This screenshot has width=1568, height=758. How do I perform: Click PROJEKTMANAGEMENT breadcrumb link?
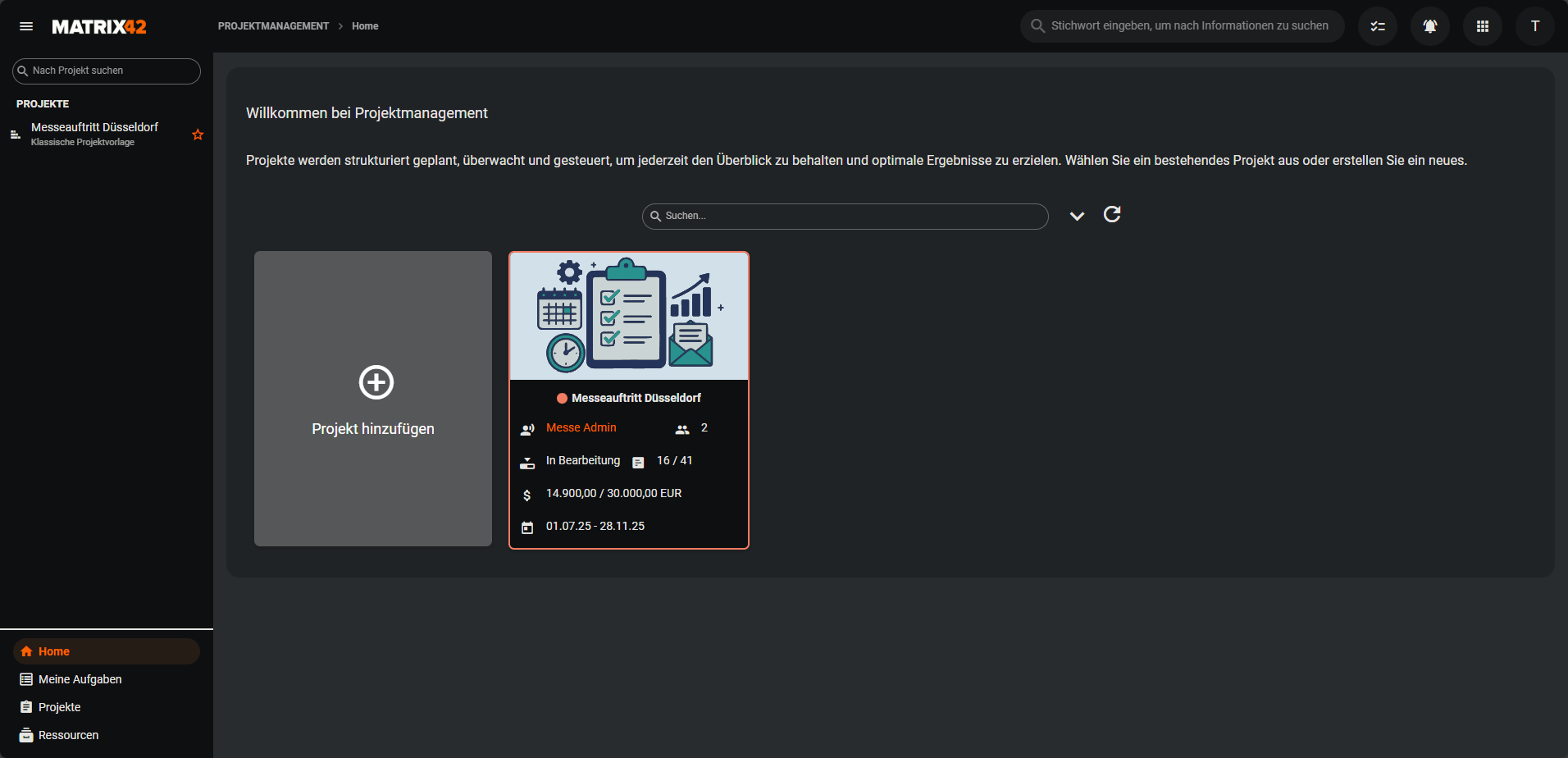(x=273, y=26)
